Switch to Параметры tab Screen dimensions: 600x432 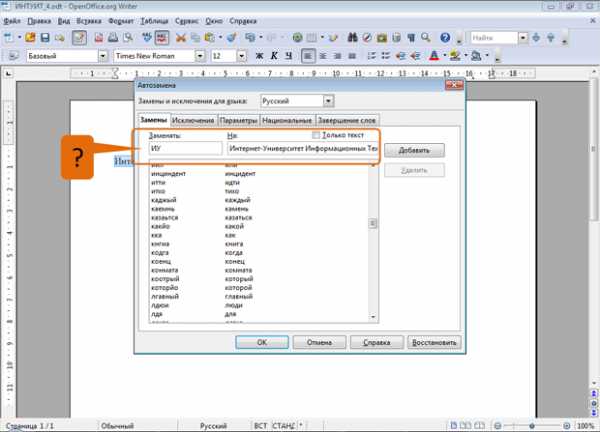point(238,120)
